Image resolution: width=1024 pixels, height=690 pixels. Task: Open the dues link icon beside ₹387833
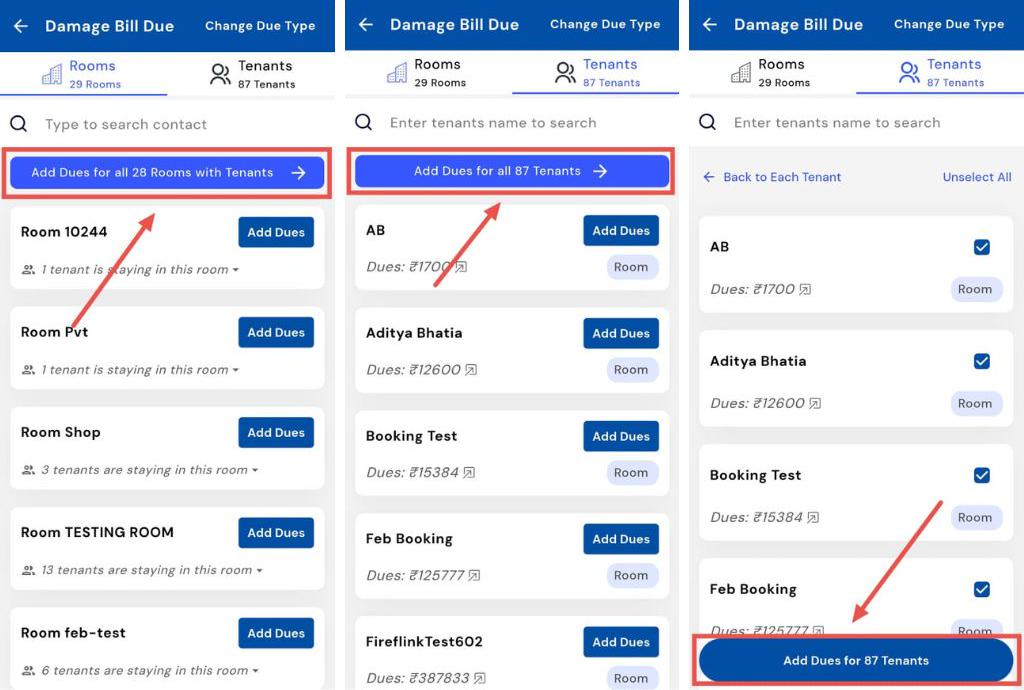click(x=480, y=678)
